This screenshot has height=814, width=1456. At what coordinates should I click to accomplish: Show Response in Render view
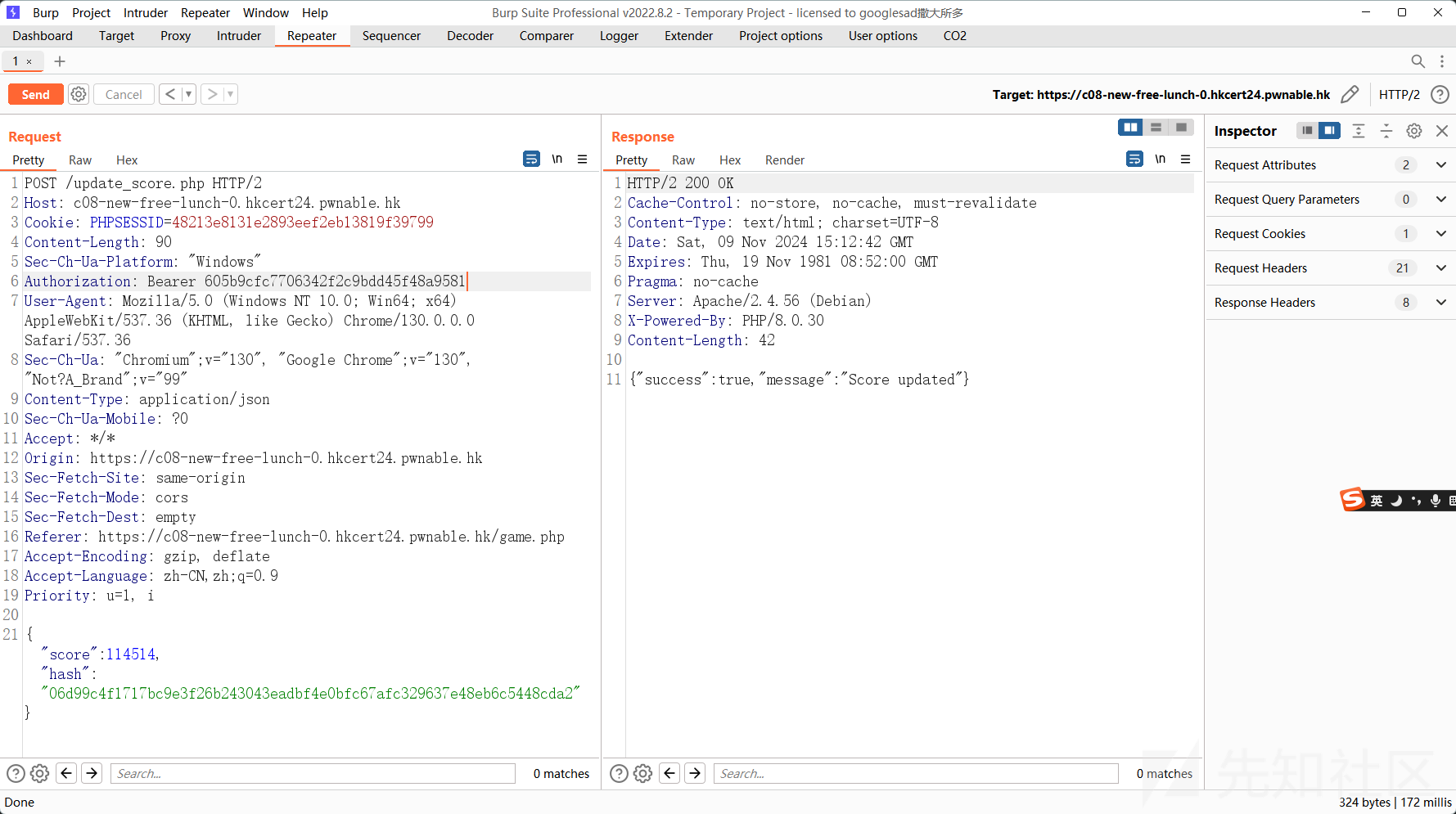click(785, 160)
